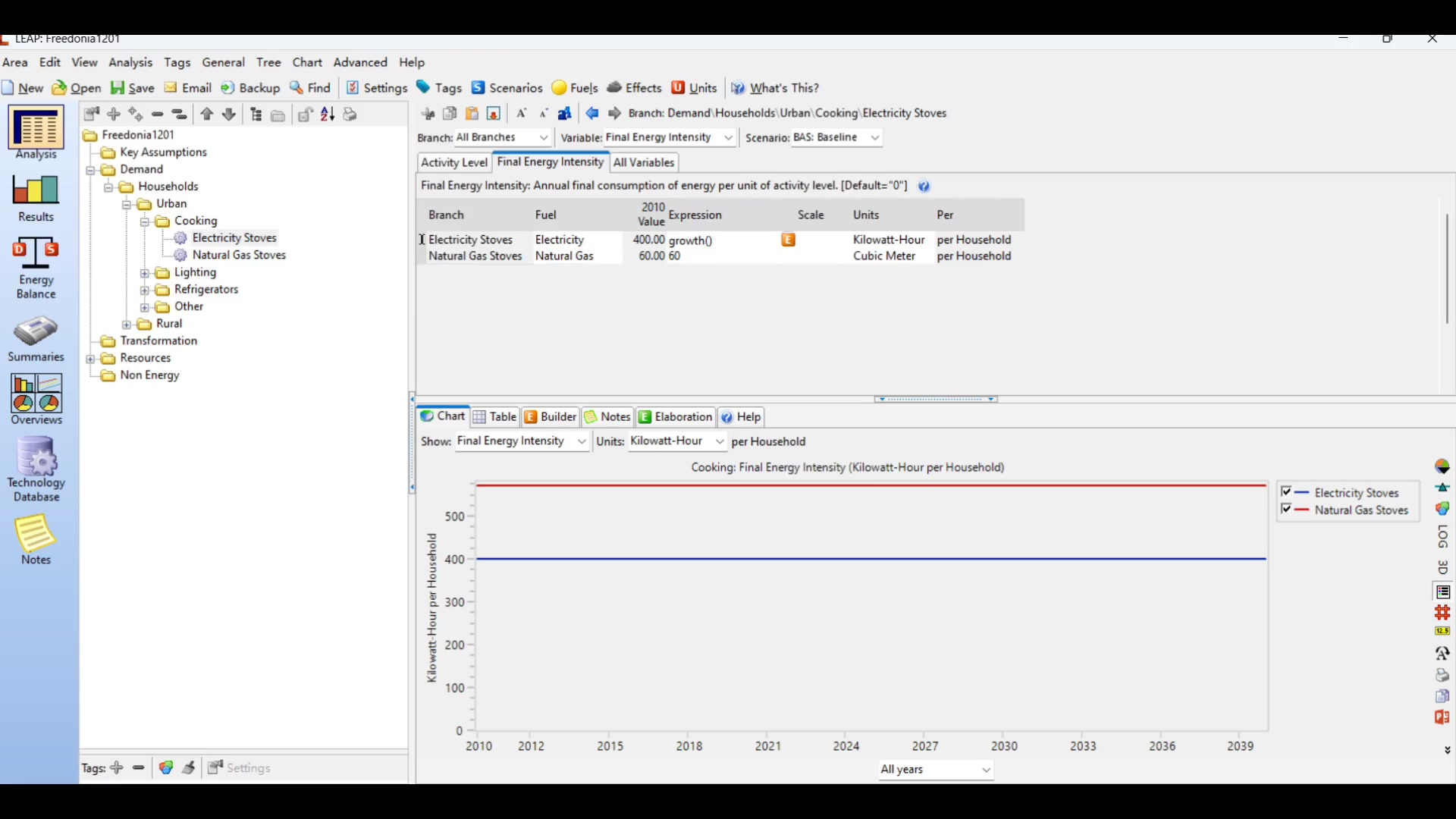Click the orange E expression icon in Scale column
Viewport: 1456px width, 819px height.
[x=789, y=240]
